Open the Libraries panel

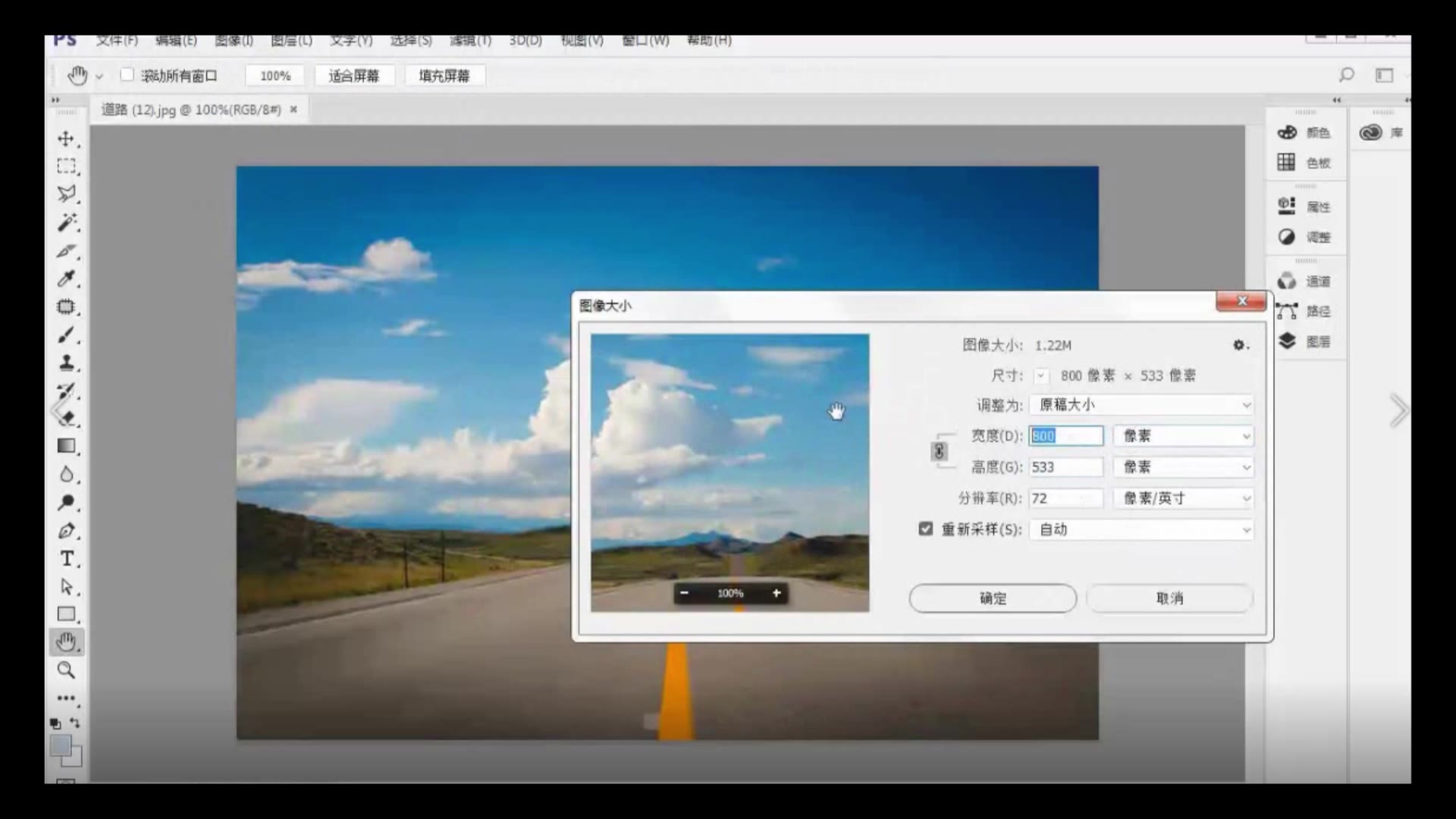pyautogui.click(x=1381, y=133)
